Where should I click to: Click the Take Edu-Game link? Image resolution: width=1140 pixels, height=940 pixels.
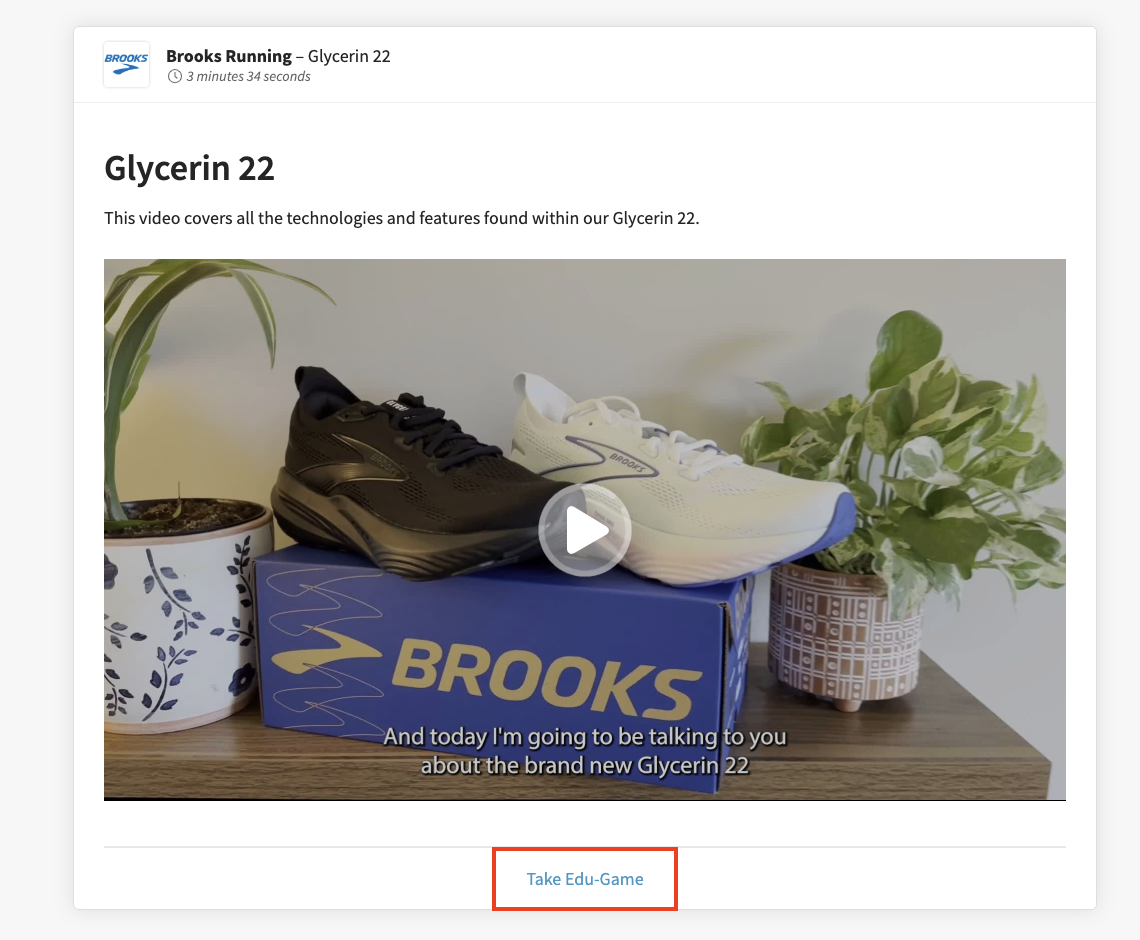tap(585, 879)
